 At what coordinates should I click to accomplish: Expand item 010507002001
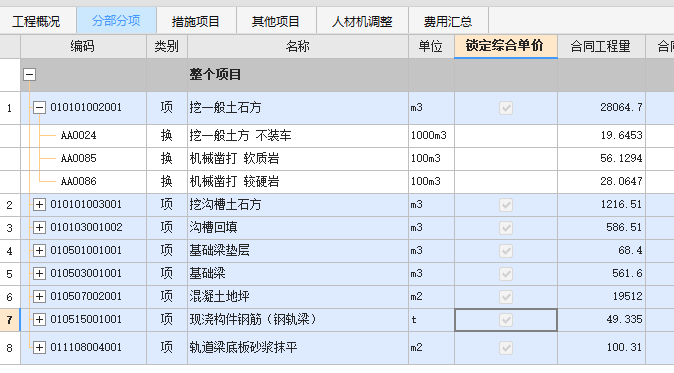[x=39, y=297]
